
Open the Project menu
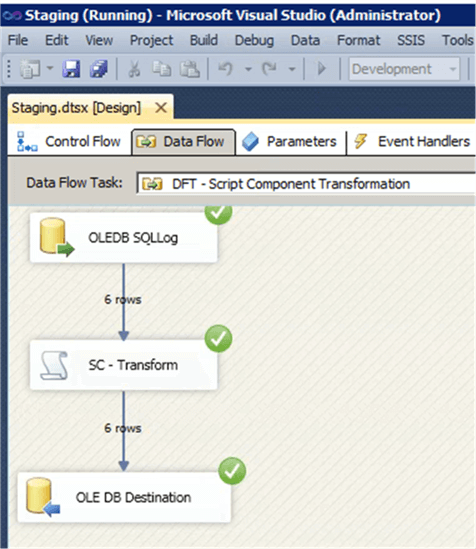point(152,40)
